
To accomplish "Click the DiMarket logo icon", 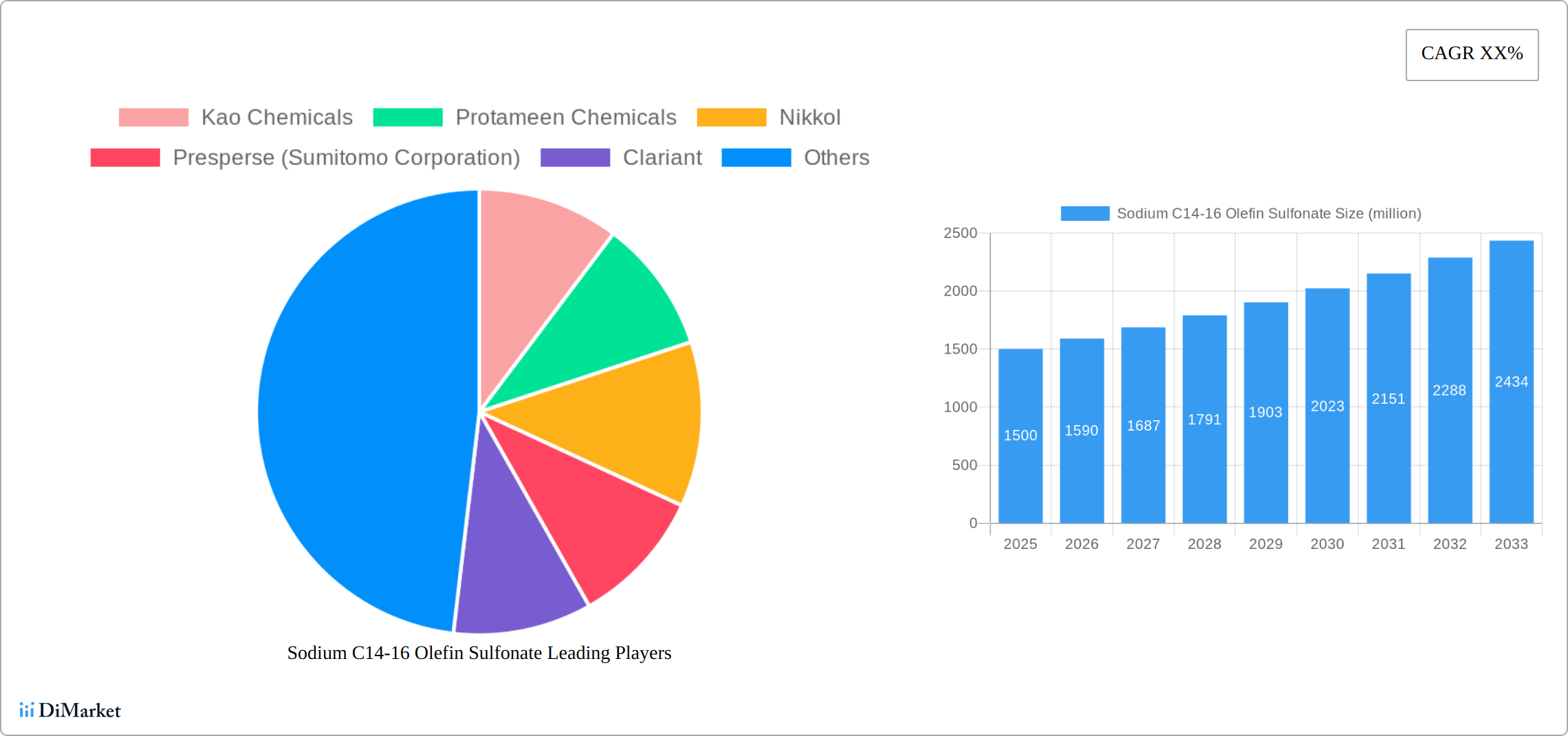I will [28, 711].
